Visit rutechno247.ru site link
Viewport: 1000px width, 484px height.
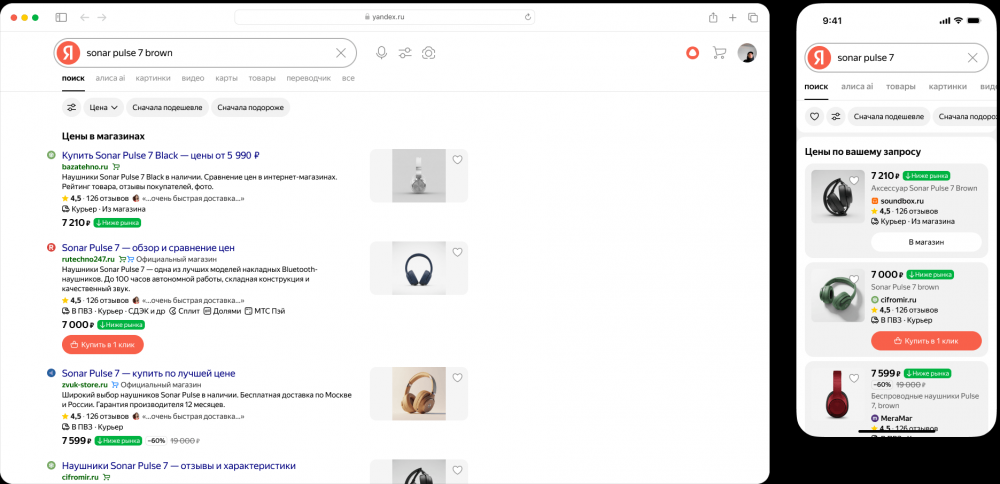(x=88, y=260)
